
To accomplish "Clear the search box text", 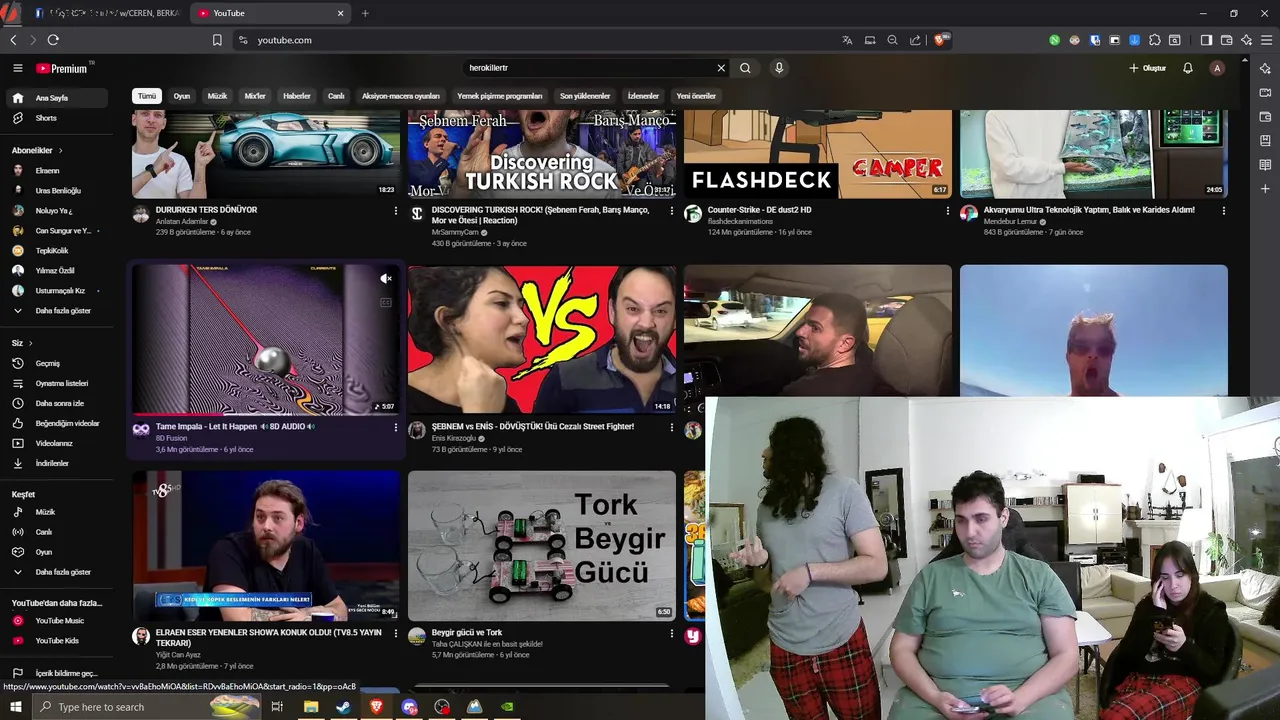I will point(721,68).
